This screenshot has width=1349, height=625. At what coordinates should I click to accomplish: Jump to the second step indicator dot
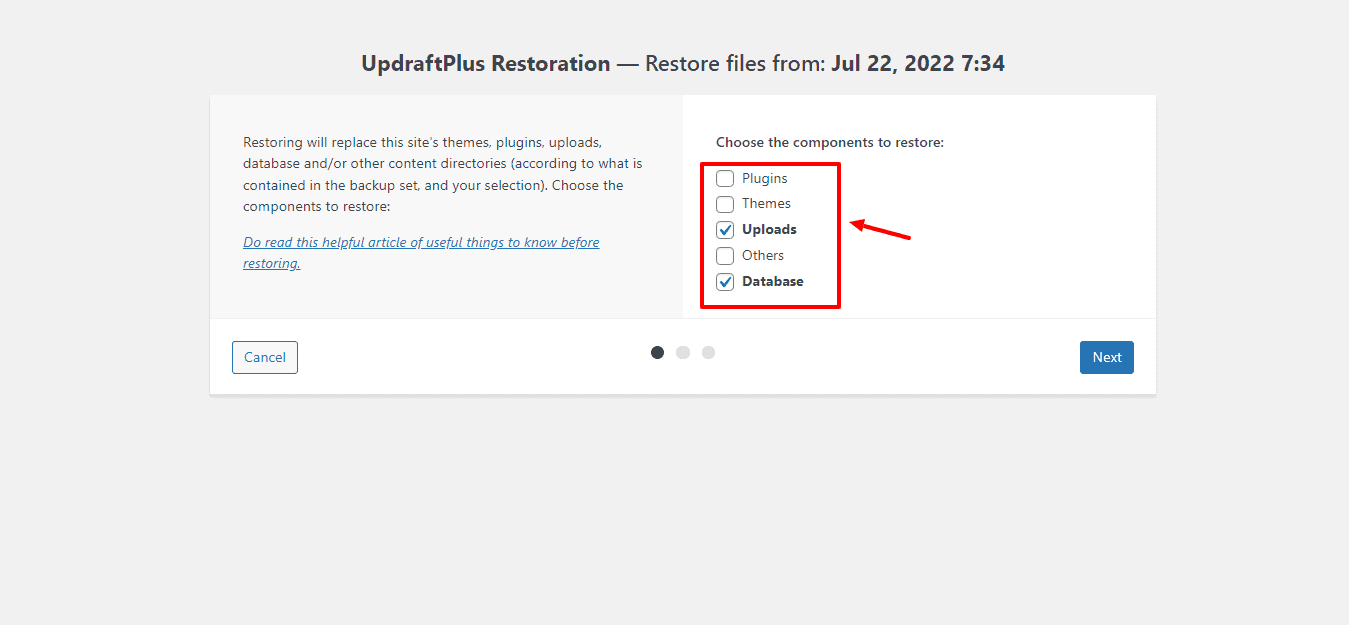[683, 352]
